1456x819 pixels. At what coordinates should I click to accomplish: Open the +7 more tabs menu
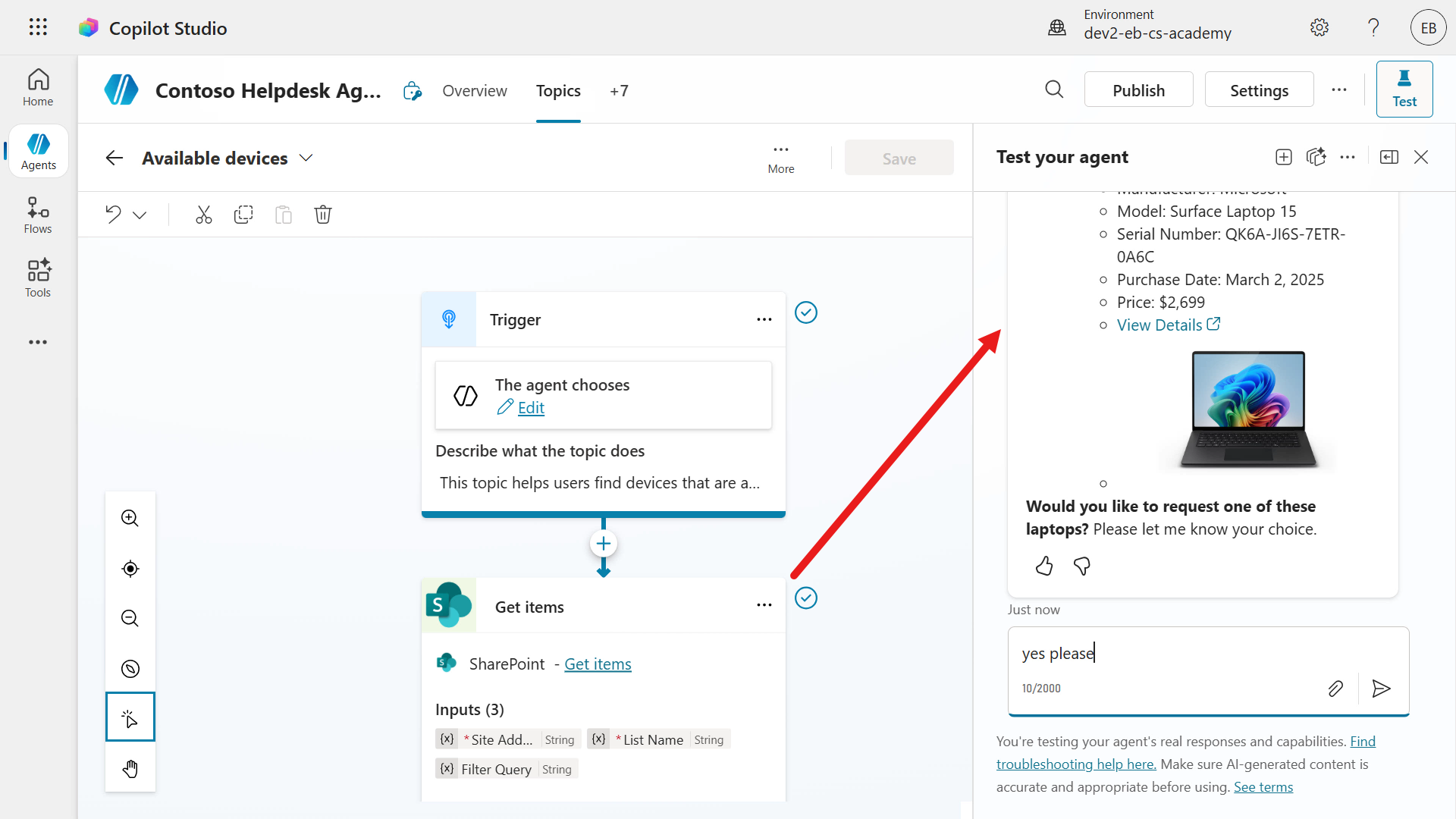(619, 91)
